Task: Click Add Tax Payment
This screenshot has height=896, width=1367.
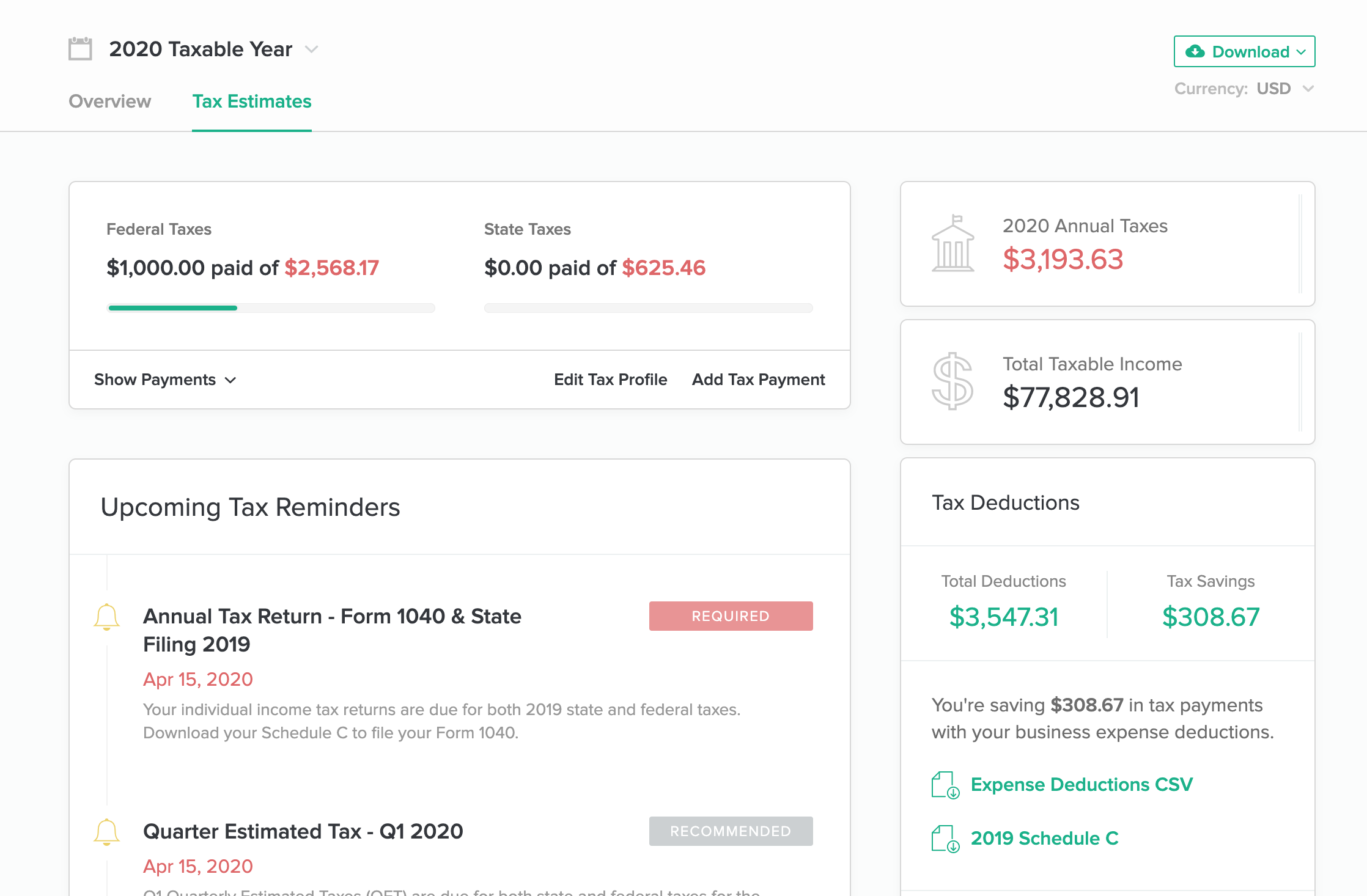Action: [758, 380]
